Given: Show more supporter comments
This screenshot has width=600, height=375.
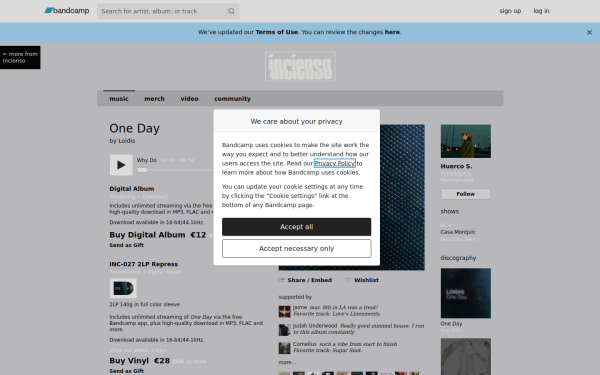Looking at the screenshot, I should tap(287, 362).
